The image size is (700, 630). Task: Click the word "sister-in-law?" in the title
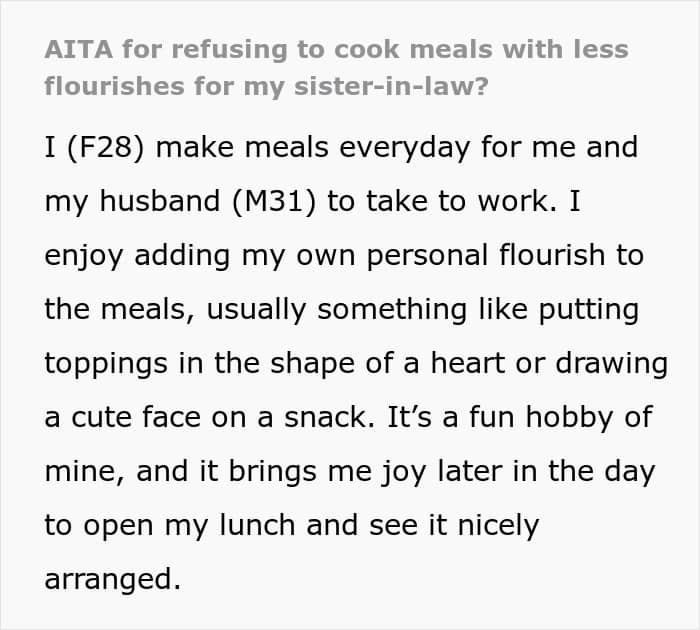click(392, 86)
